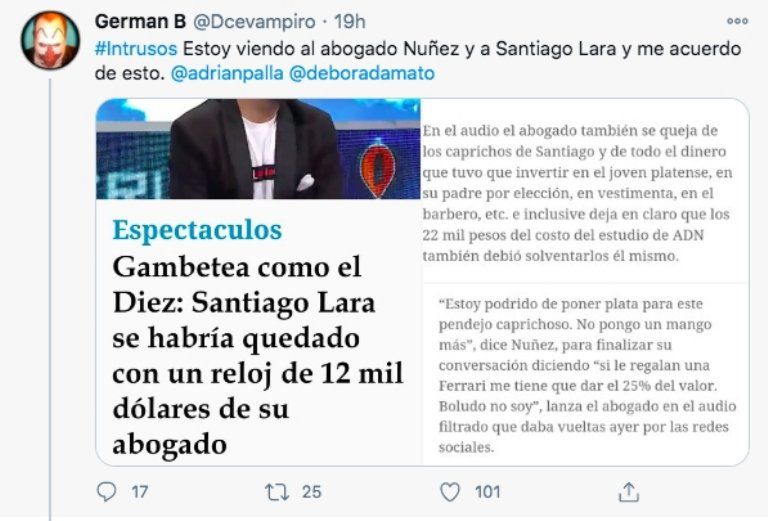Select the Espectaculos section heading

(x=197, y=230)
